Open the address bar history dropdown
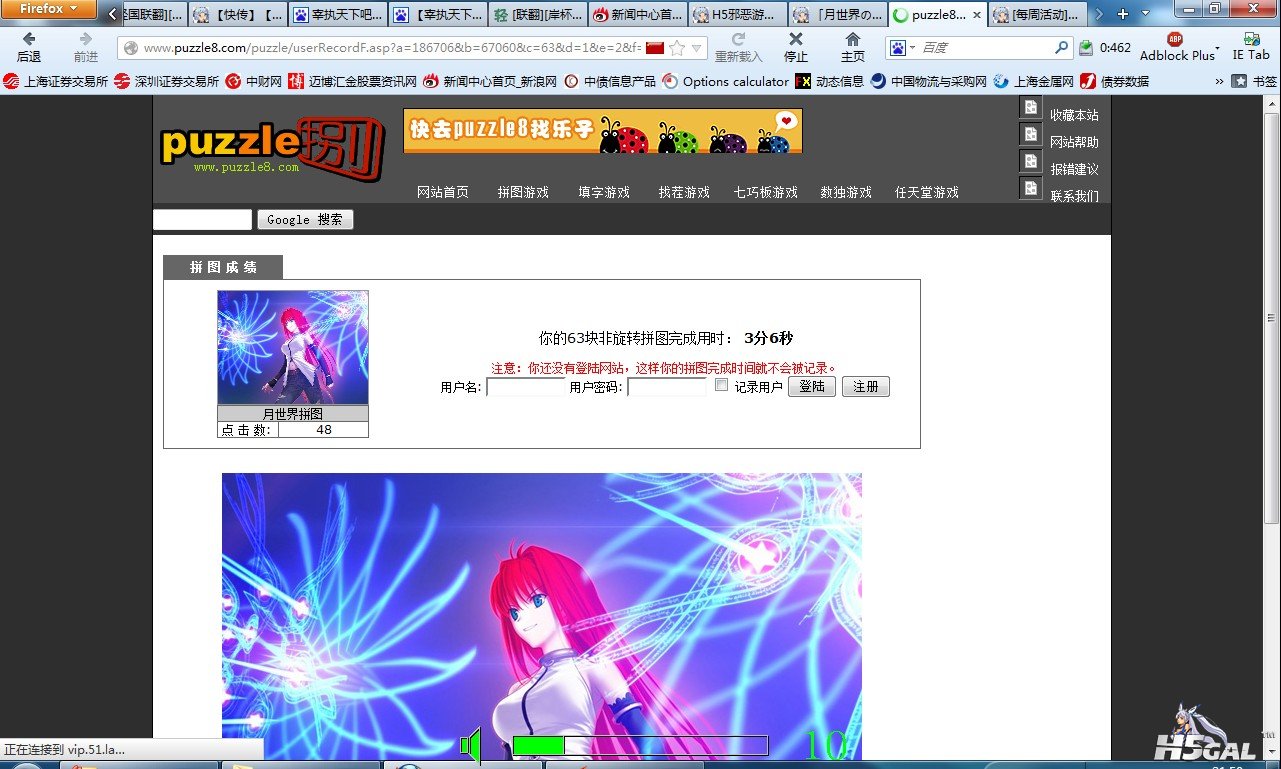This screenshot has width=1281, height=769. pyautogui.click(x=697, y=48)
